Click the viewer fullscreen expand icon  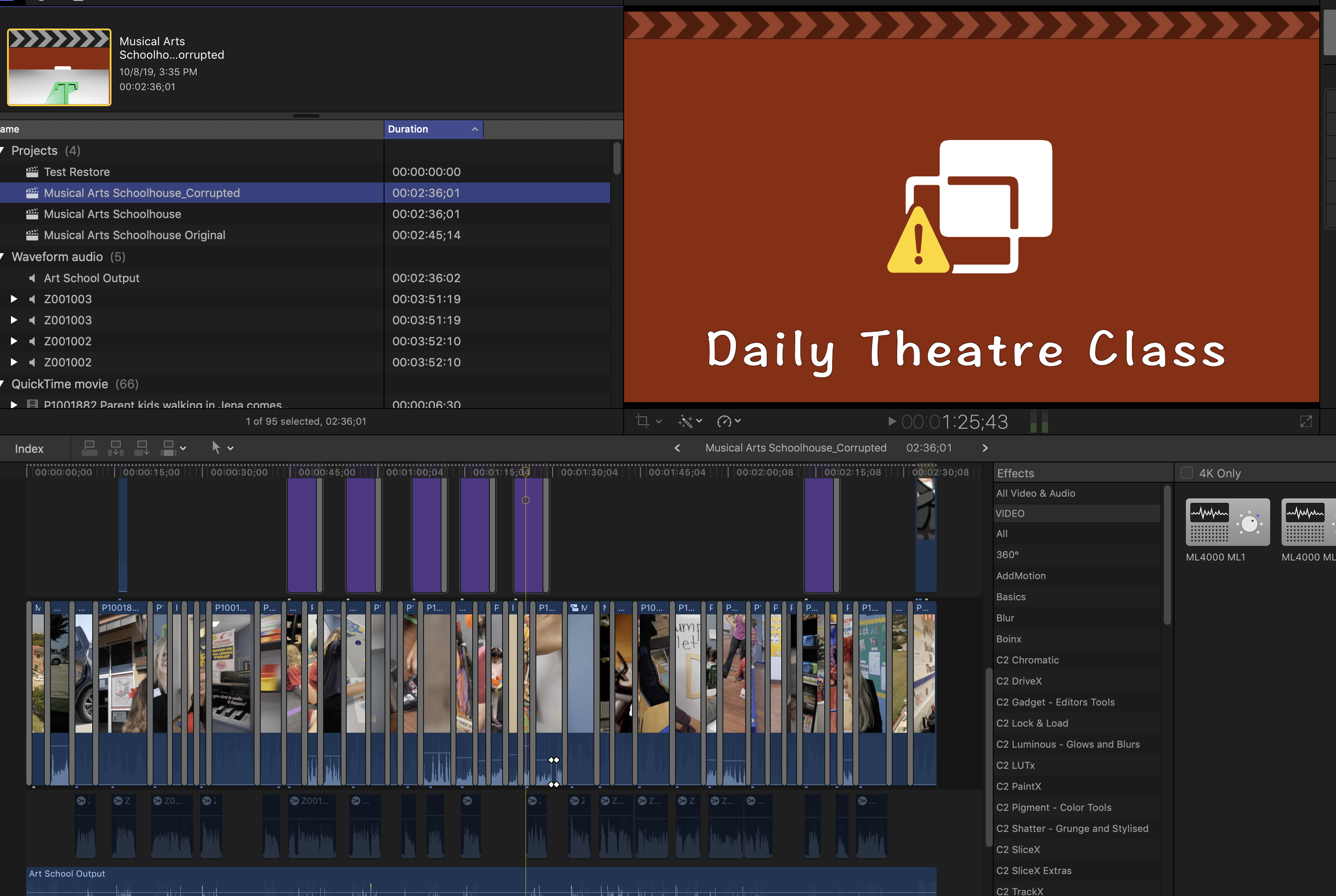[x=1306, y=422]
